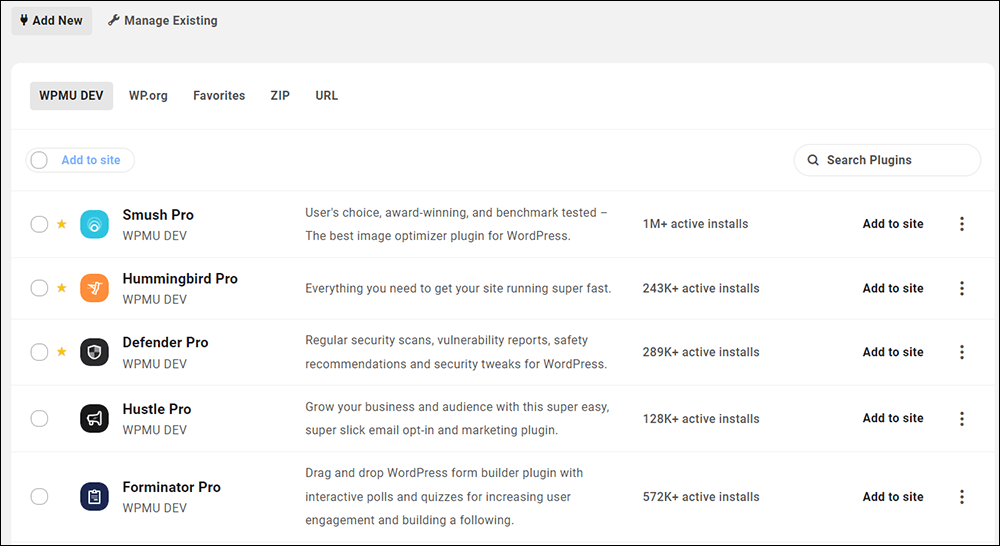Open more options for Defender Pro

(x=962, y=352)
